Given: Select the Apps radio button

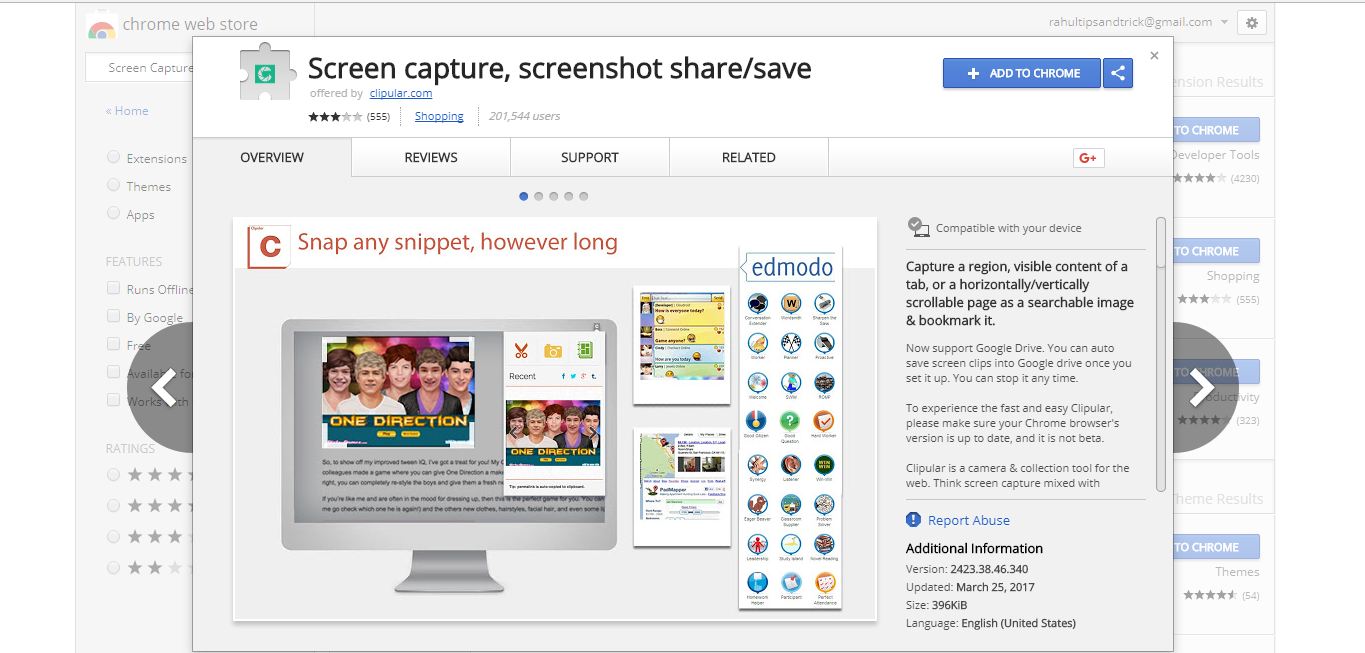Looking at the screenshot, I should 113,213.
